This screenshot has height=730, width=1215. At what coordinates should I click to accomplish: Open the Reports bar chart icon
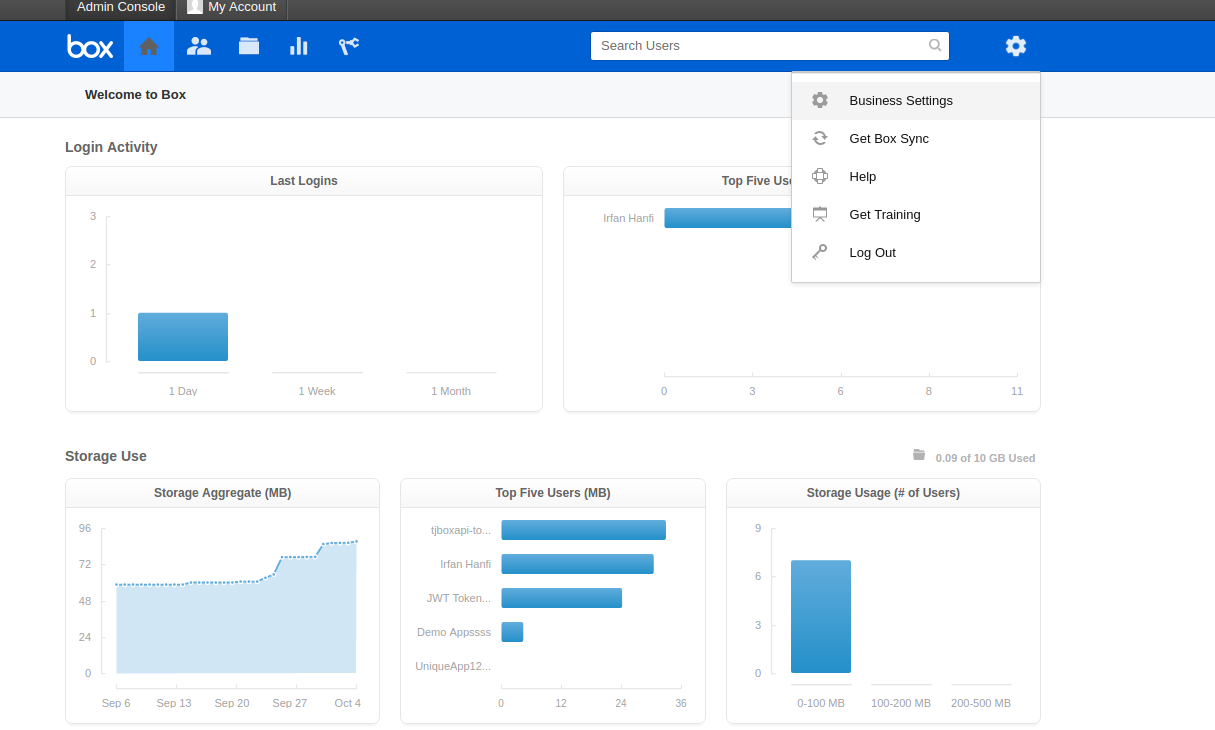point(298,46)
